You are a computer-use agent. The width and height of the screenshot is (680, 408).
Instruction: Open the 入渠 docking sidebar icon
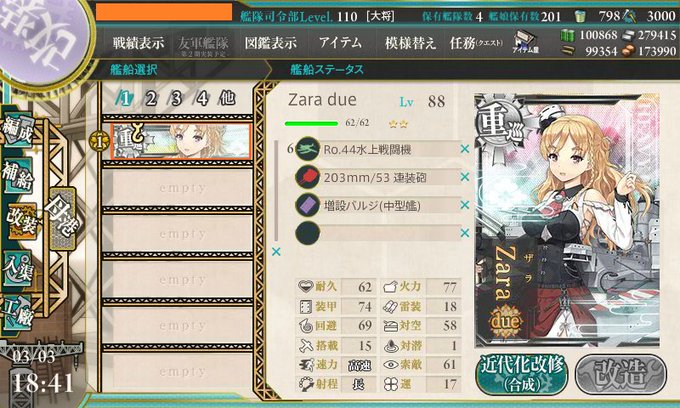coord(18,269)
